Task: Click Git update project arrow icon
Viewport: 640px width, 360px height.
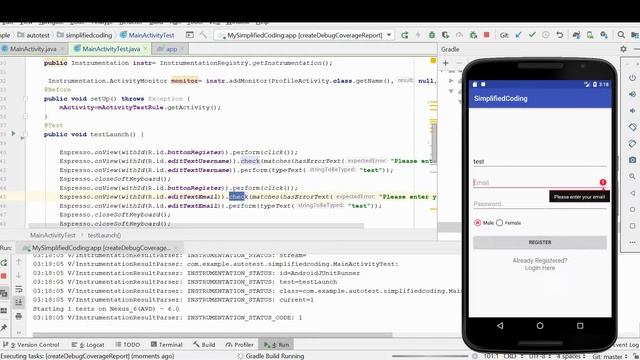Action: point(518,35)
